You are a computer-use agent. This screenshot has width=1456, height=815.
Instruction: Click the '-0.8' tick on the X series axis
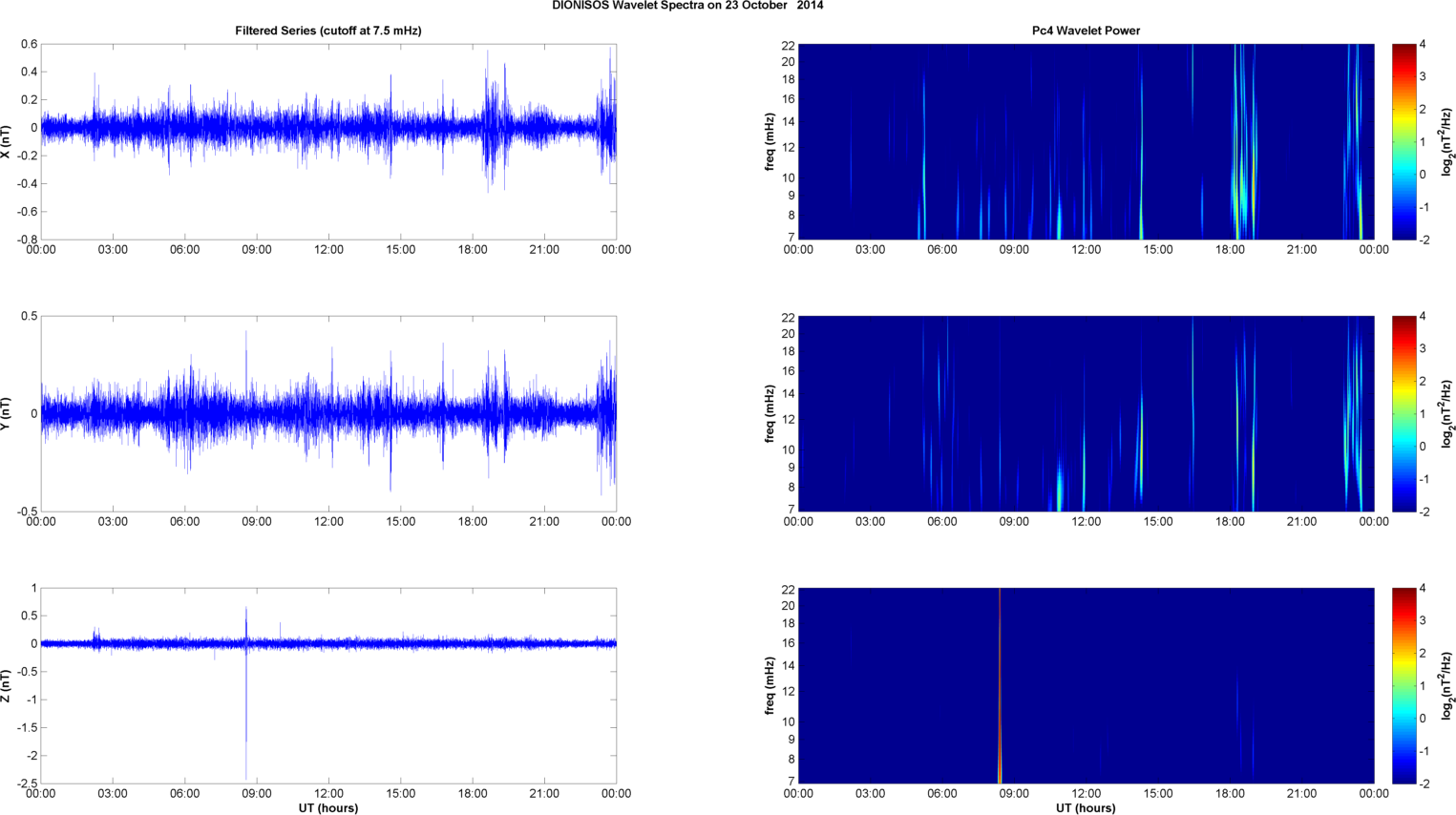click(x=28, y=240)
